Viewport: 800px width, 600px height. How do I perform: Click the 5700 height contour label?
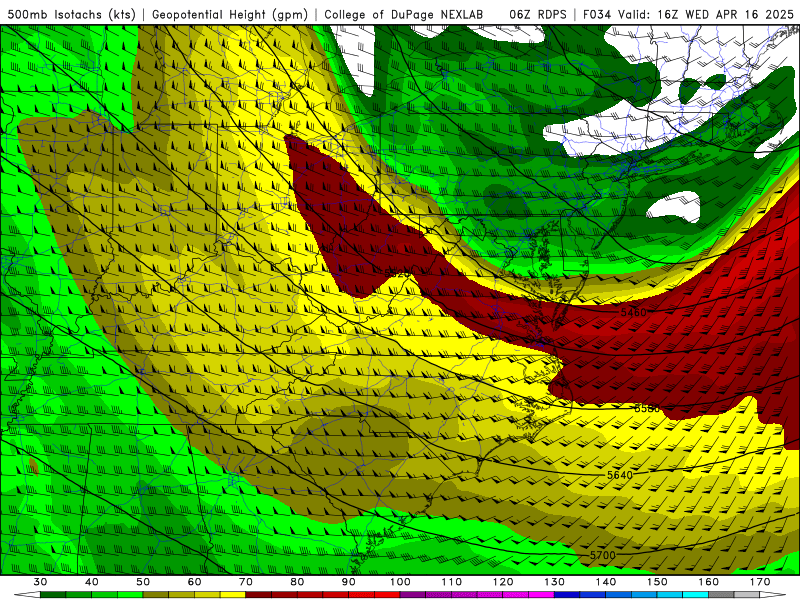pyautogui.click(x=603, y=555)
